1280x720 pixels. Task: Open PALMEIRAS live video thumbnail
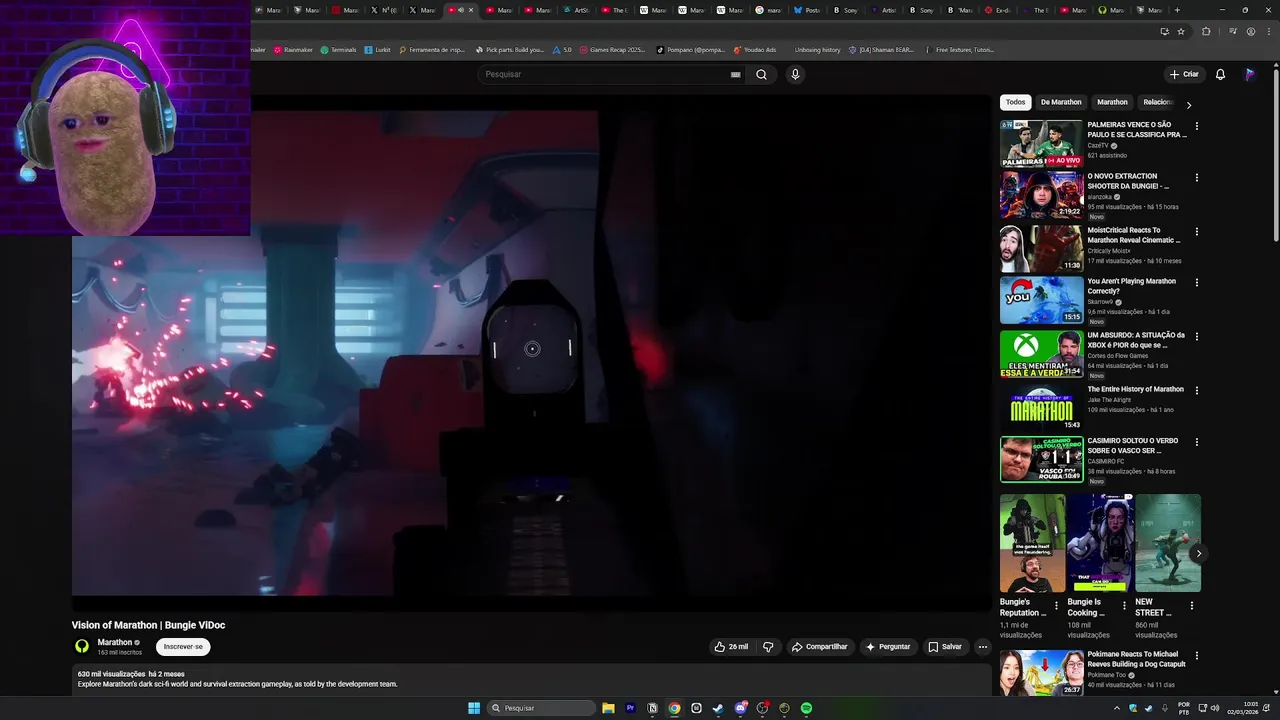[x=1041, y=143]
